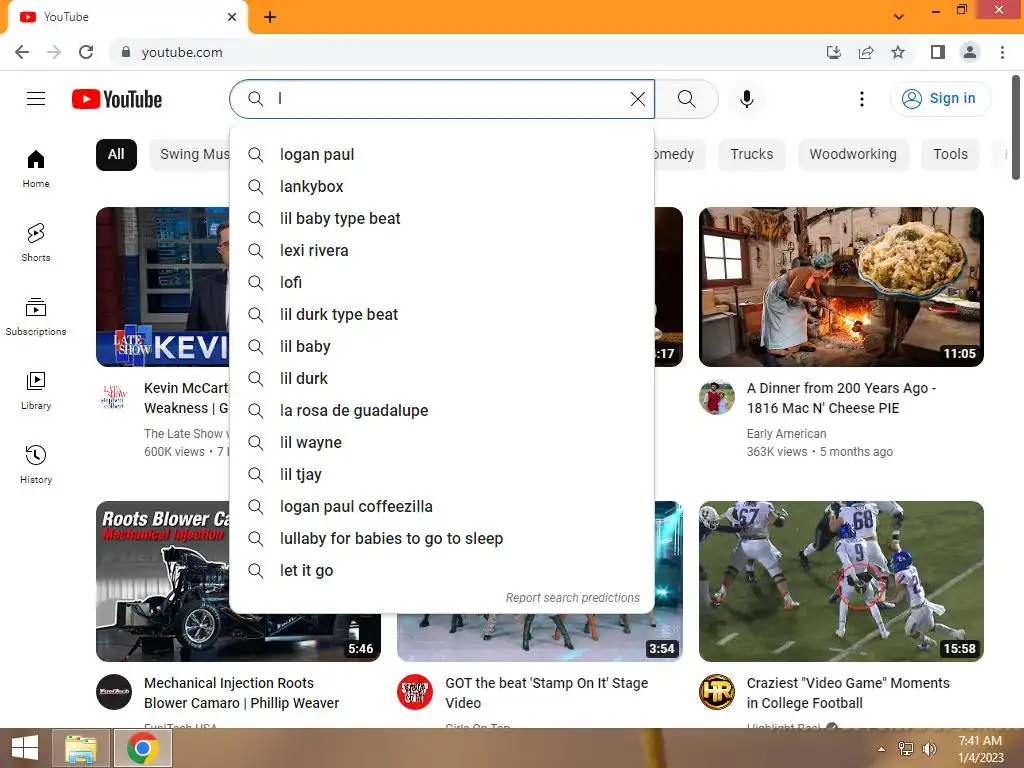Viewport: 1024px width, 768px height.
Task: Reload the page
Action: point(86,52)
